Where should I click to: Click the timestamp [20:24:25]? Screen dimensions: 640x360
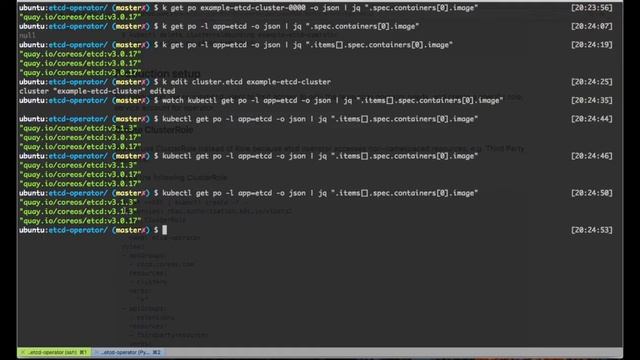point(591,82)
